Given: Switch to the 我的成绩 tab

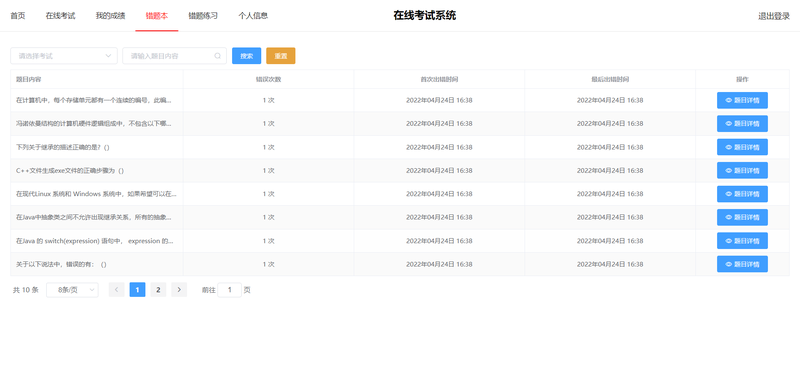Looking at the screenshot, I should pyautogui.click(x=110, y=16).
